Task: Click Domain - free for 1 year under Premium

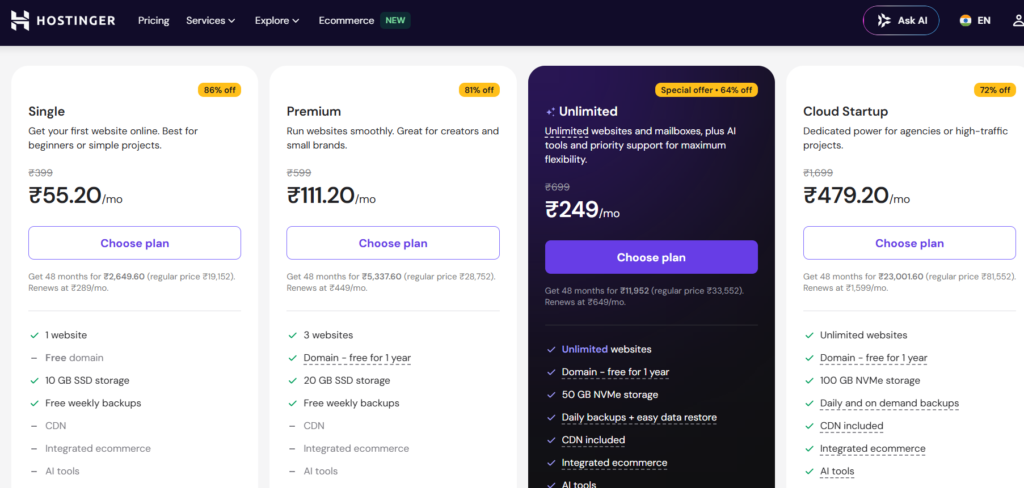Action: click(357, 358)
